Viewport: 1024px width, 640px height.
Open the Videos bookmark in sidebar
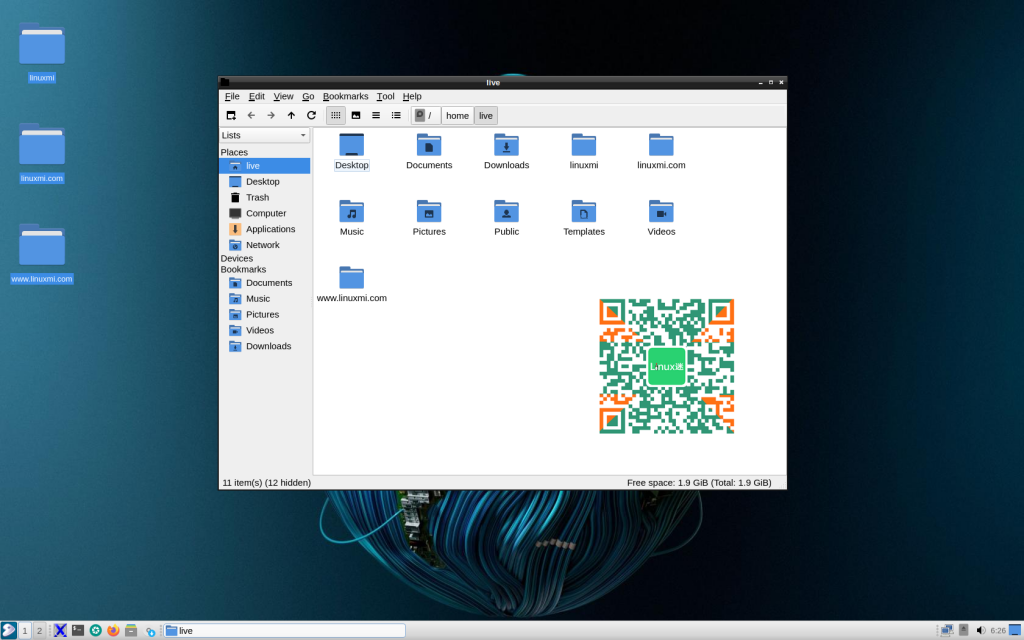(x=264, y=330)
